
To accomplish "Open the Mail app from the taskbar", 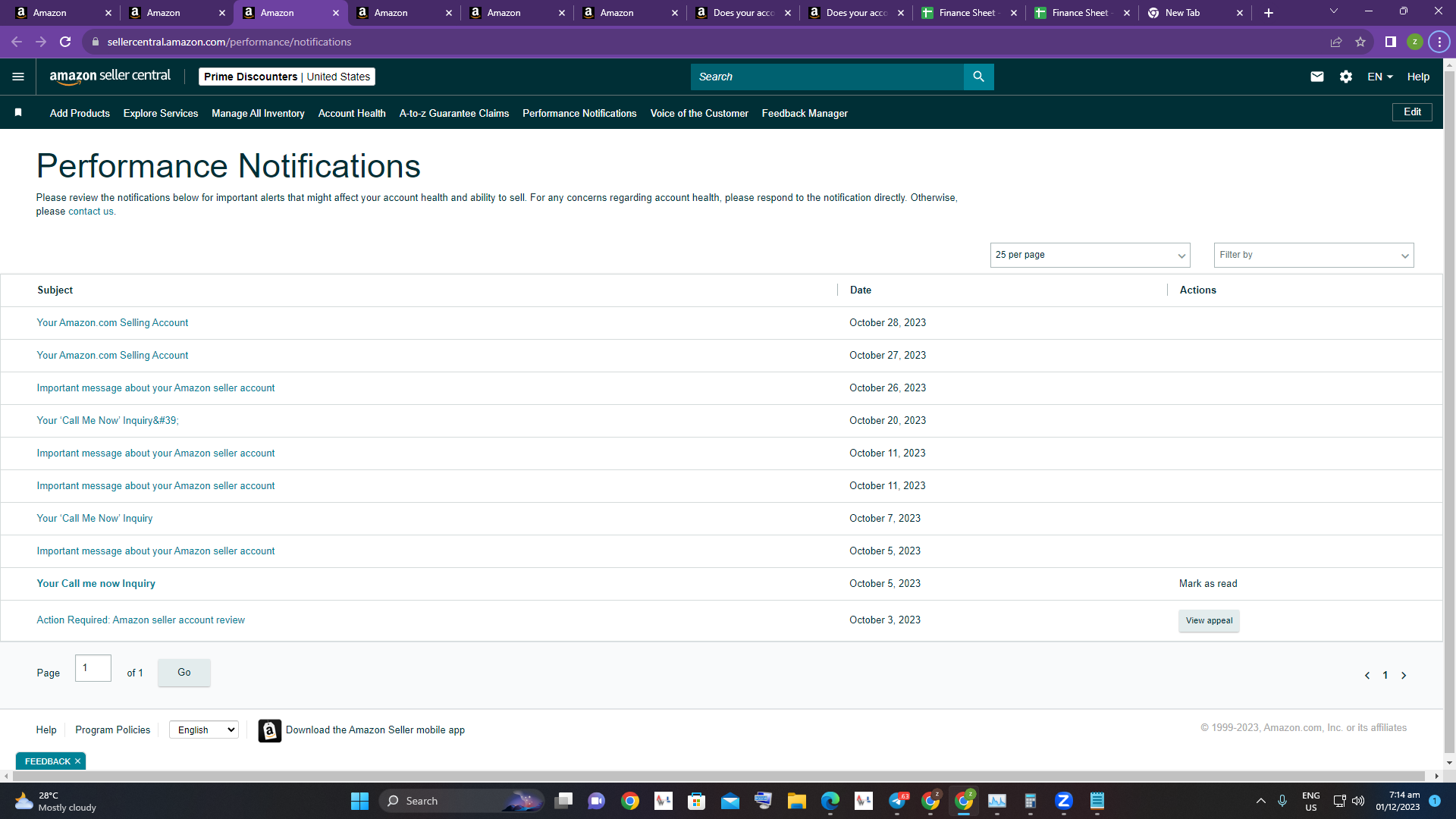I will [730, 801].
